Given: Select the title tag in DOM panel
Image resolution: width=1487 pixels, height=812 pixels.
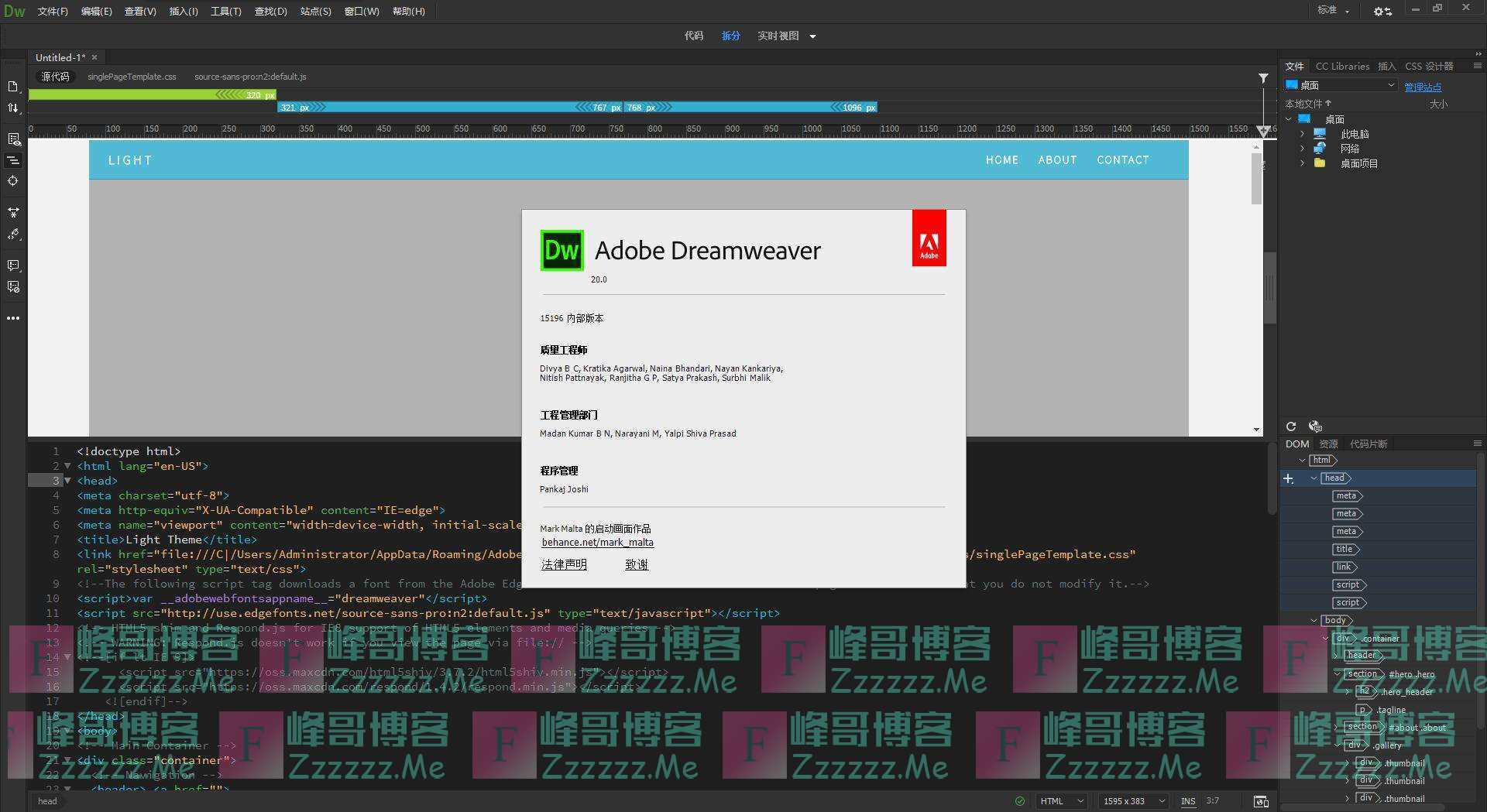Looking at the screenshot, I should pos(1346,550).
